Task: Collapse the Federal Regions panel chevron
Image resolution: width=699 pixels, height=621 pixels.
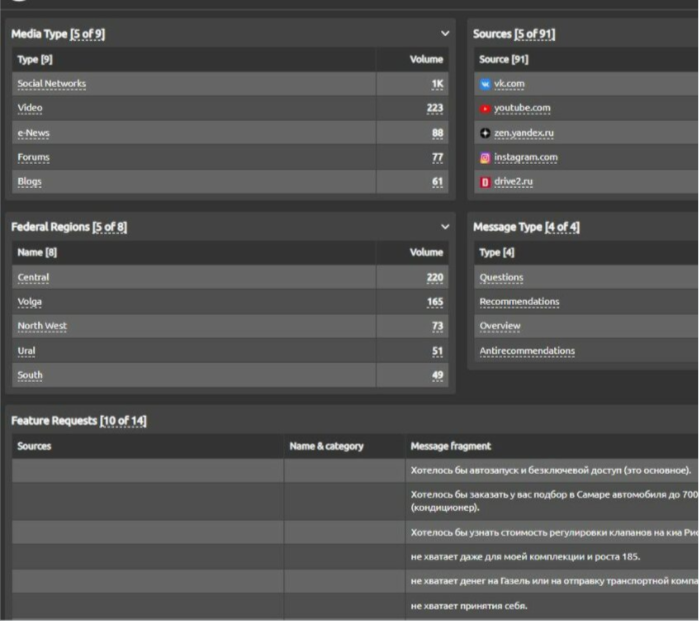Action: coord(445,227)
